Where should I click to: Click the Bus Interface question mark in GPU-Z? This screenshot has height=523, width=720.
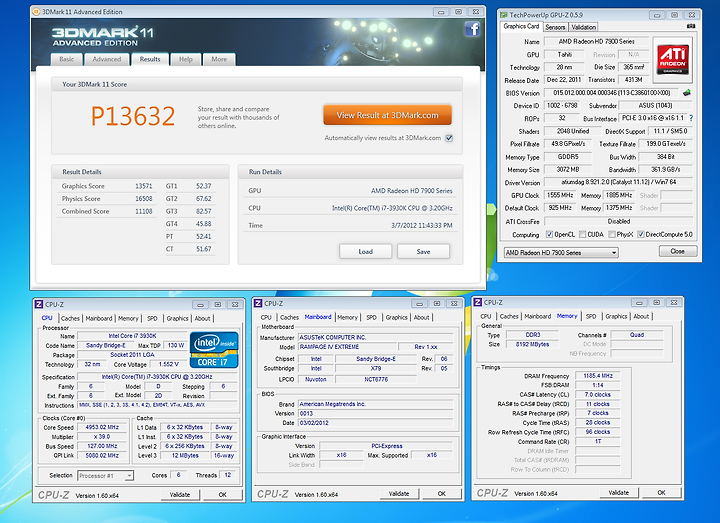coord(691,118)
